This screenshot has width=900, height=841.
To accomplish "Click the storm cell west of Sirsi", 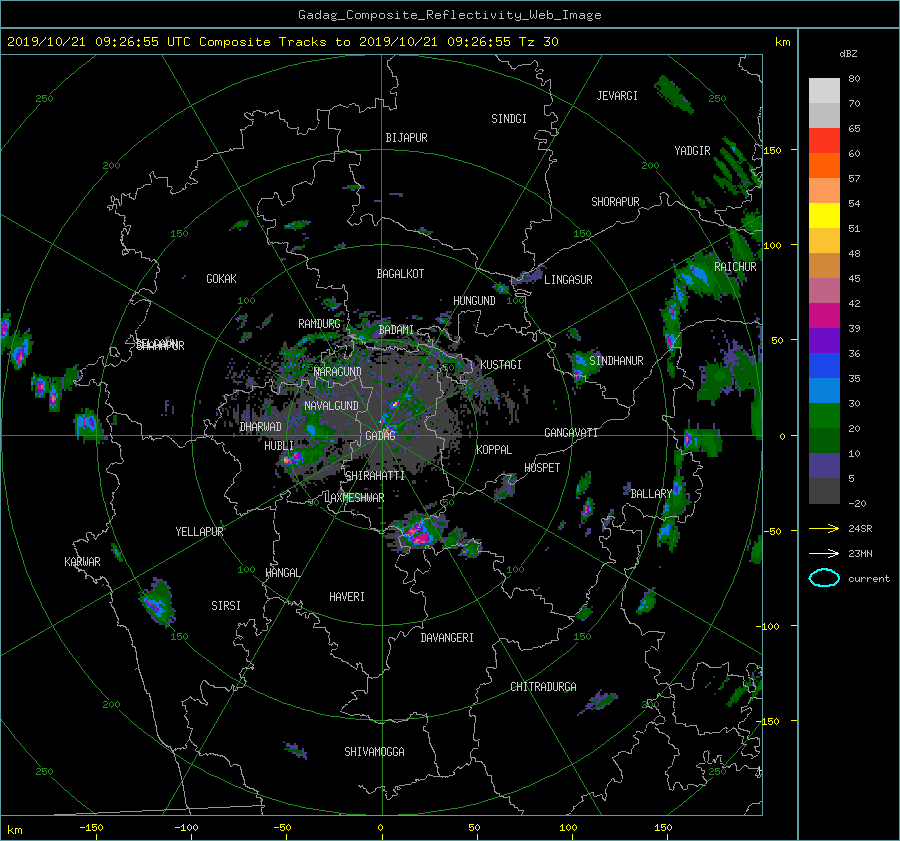I will point(156,602).
